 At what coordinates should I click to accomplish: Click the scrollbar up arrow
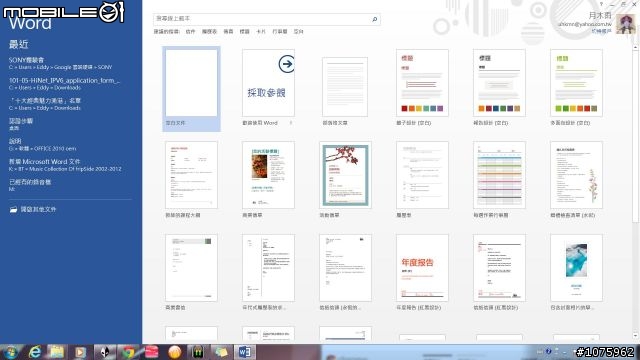point(635,48)
